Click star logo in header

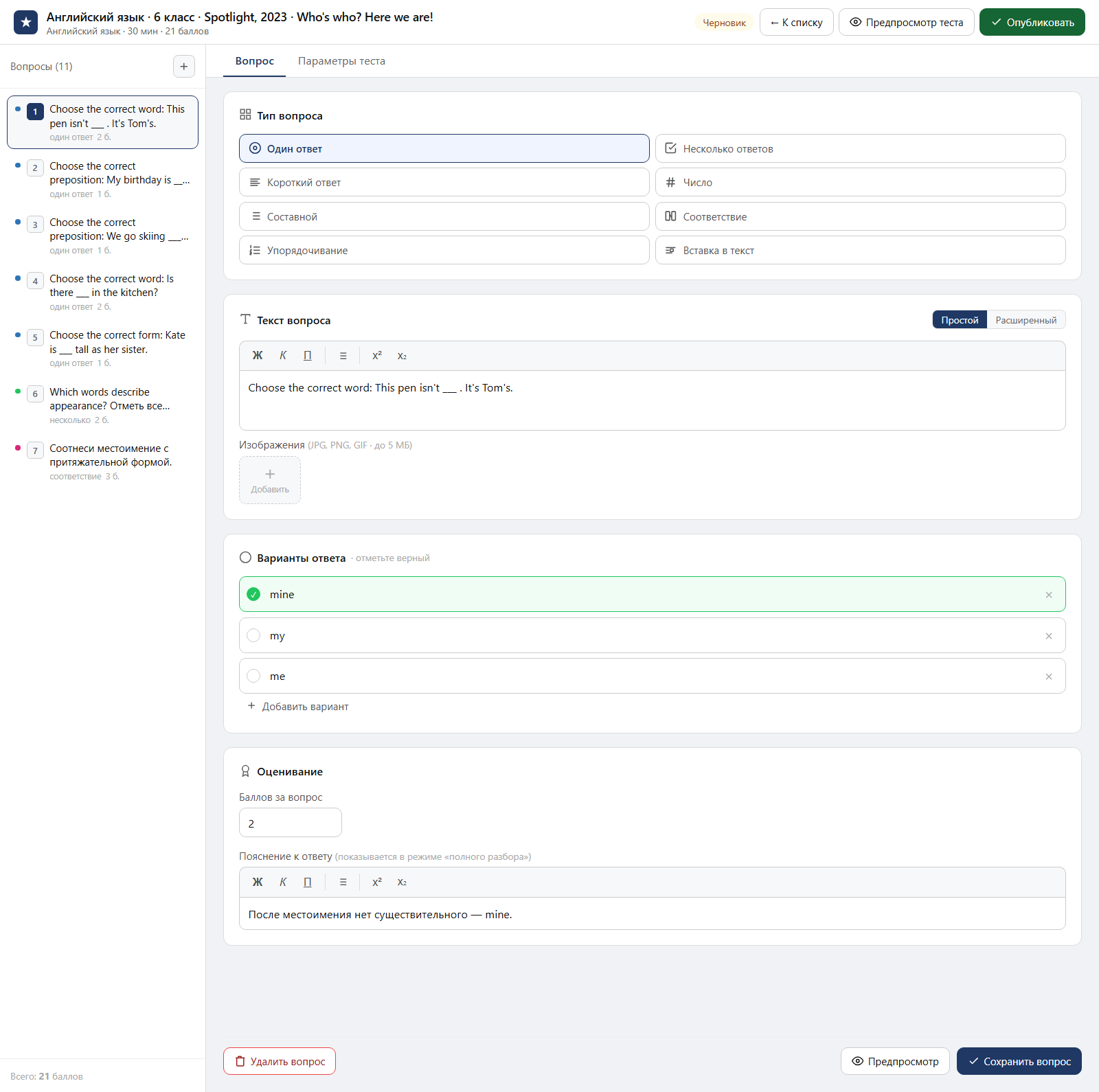tap(26, 22)
